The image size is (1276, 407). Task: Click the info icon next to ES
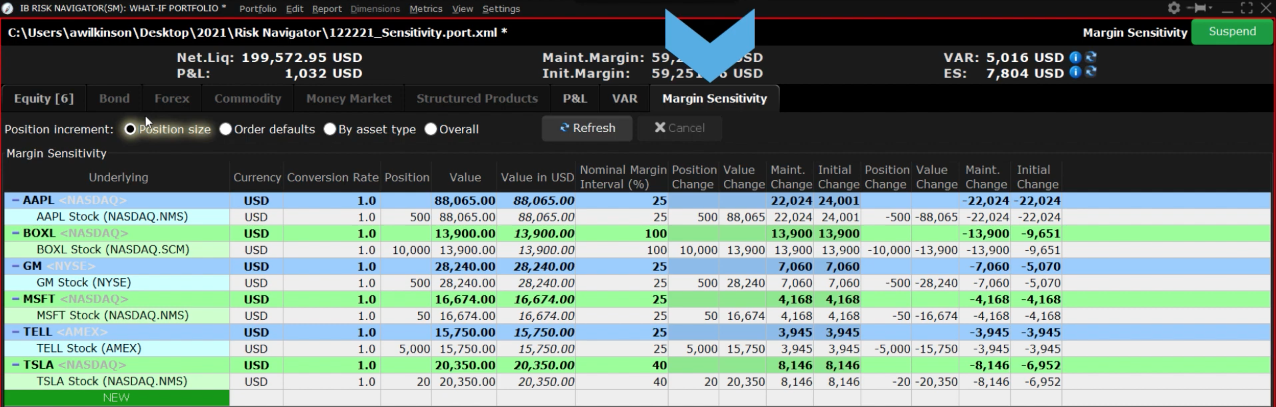pyautogui.click(x=1075, y=73)
